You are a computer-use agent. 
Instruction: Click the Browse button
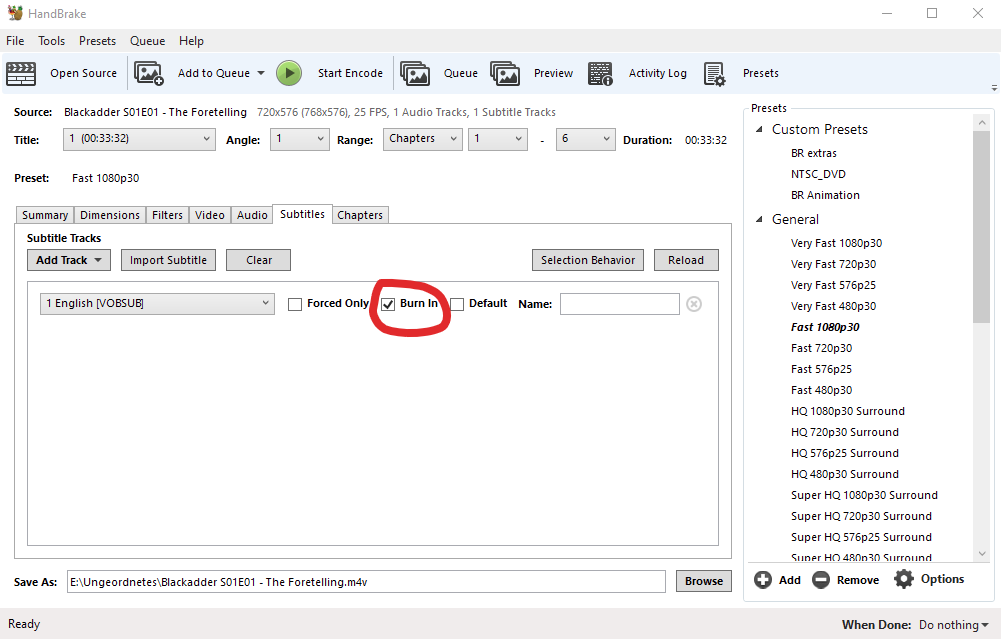[704, 582]
